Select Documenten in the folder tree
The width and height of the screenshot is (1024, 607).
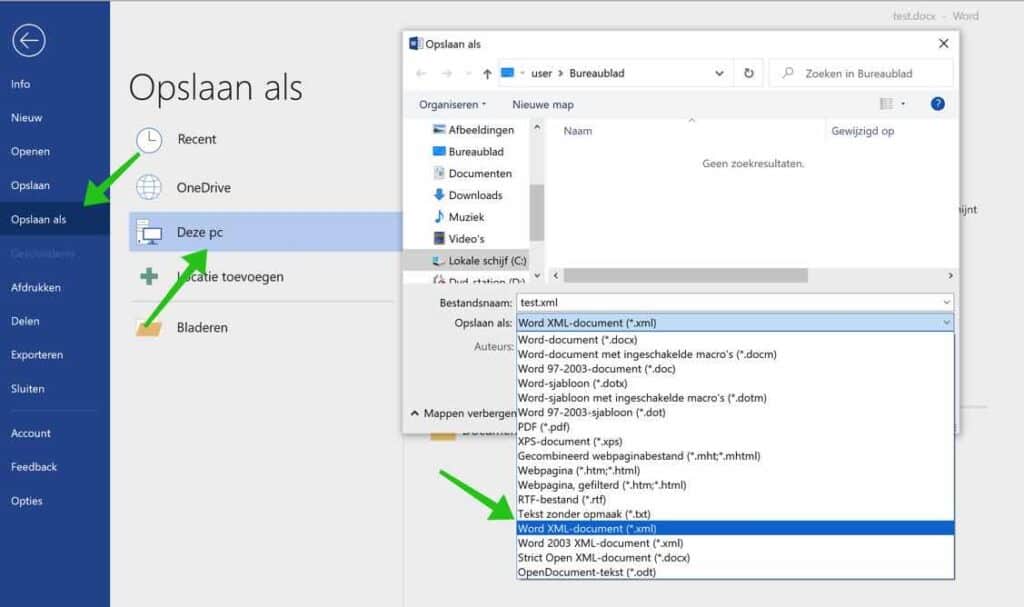tap(473, 173)
